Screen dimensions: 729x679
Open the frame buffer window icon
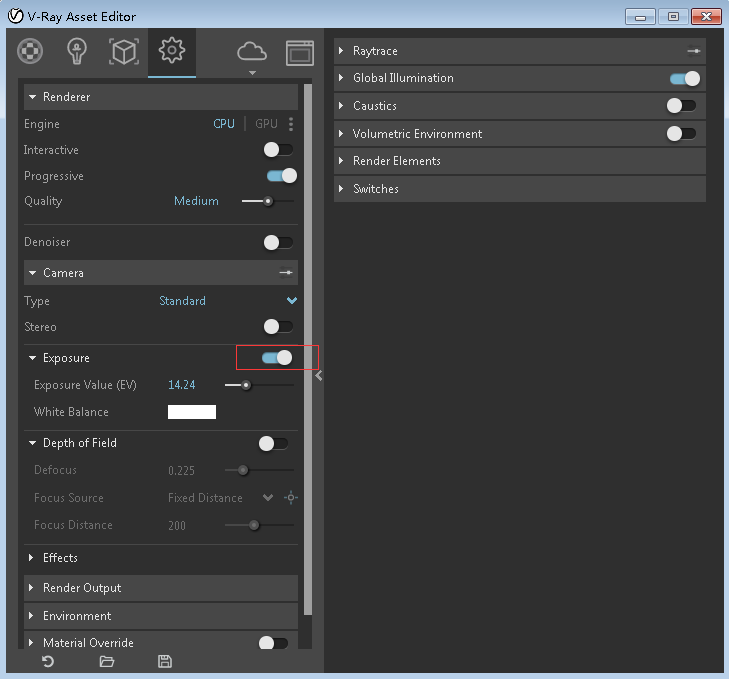coord(299,52)
